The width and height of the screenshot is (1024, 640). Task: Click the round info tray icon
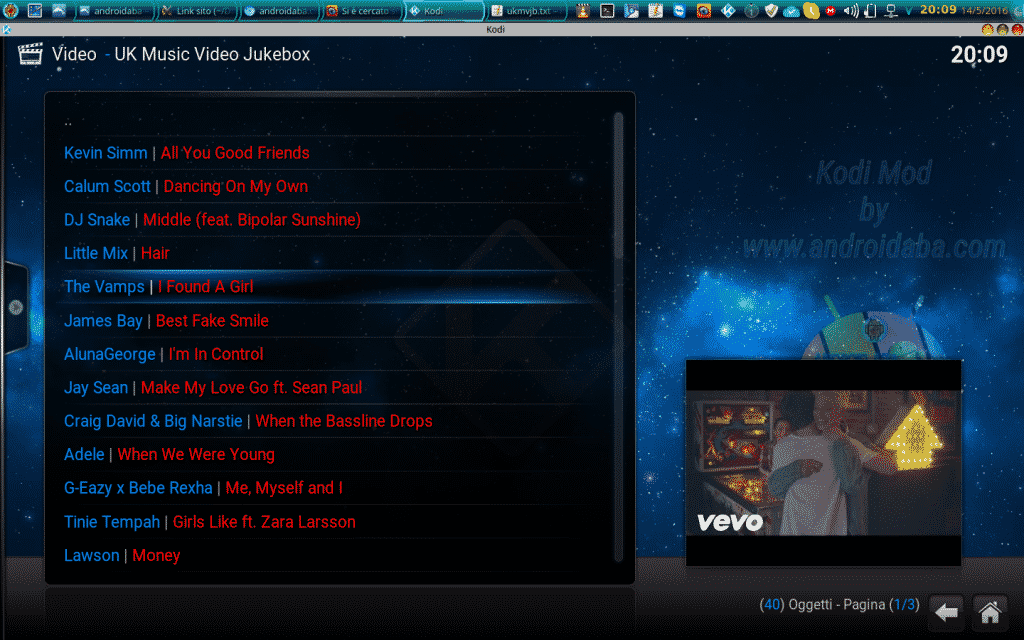point(751,10)
